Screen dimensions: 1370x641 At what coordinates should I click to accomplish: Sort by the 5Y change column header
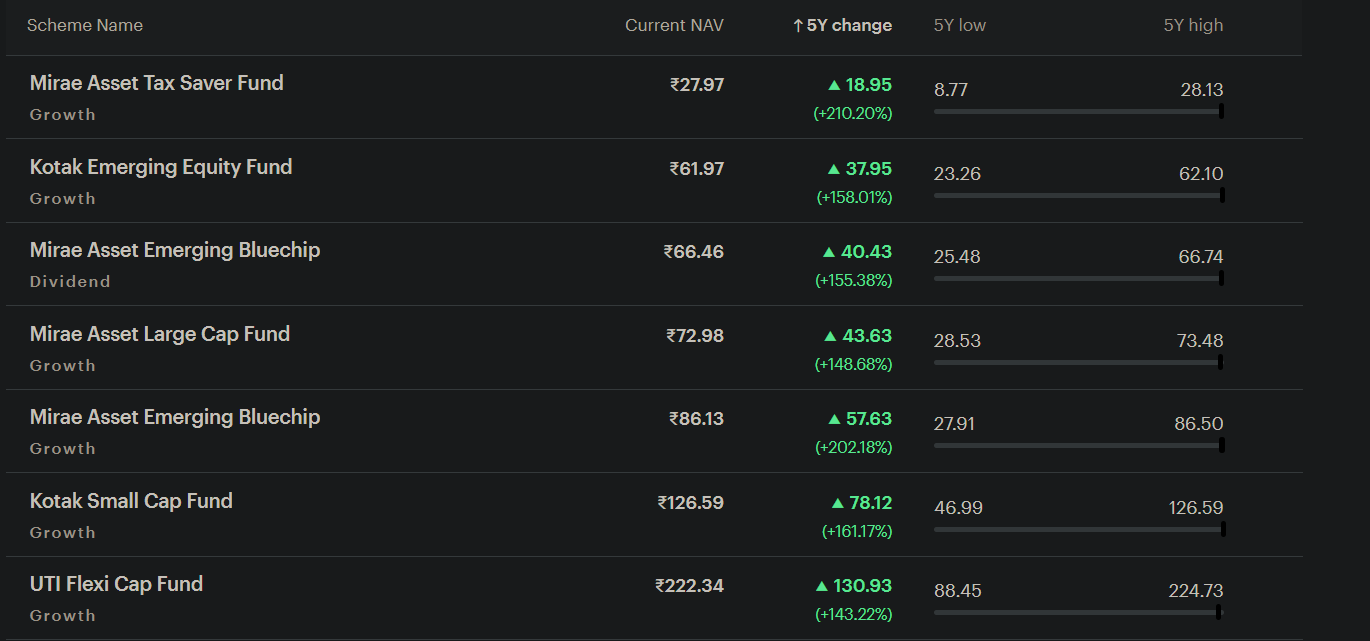[x=842, y=25]
